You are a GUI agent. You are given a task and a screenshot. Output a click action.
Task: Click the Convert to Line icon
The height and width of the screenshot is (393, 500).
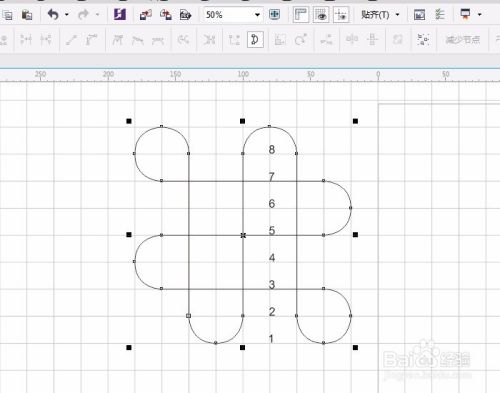click(x=71, y=40)
